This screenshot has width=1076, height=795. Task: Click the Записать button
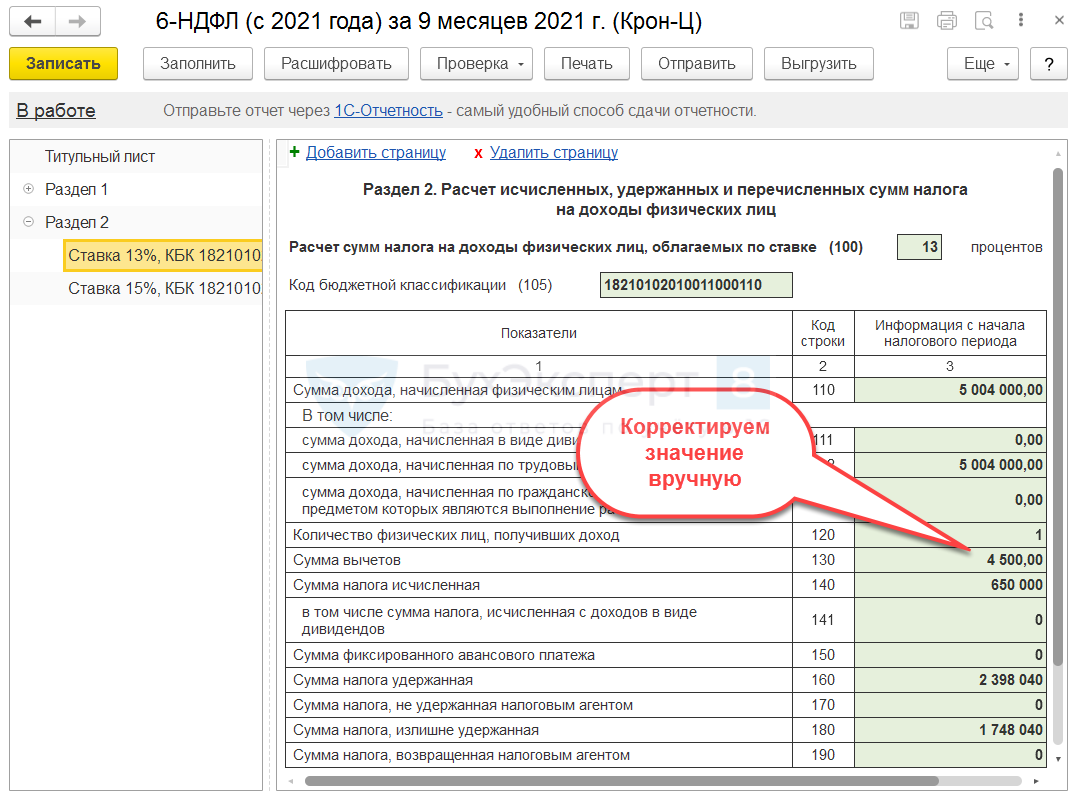click(63, 63)
